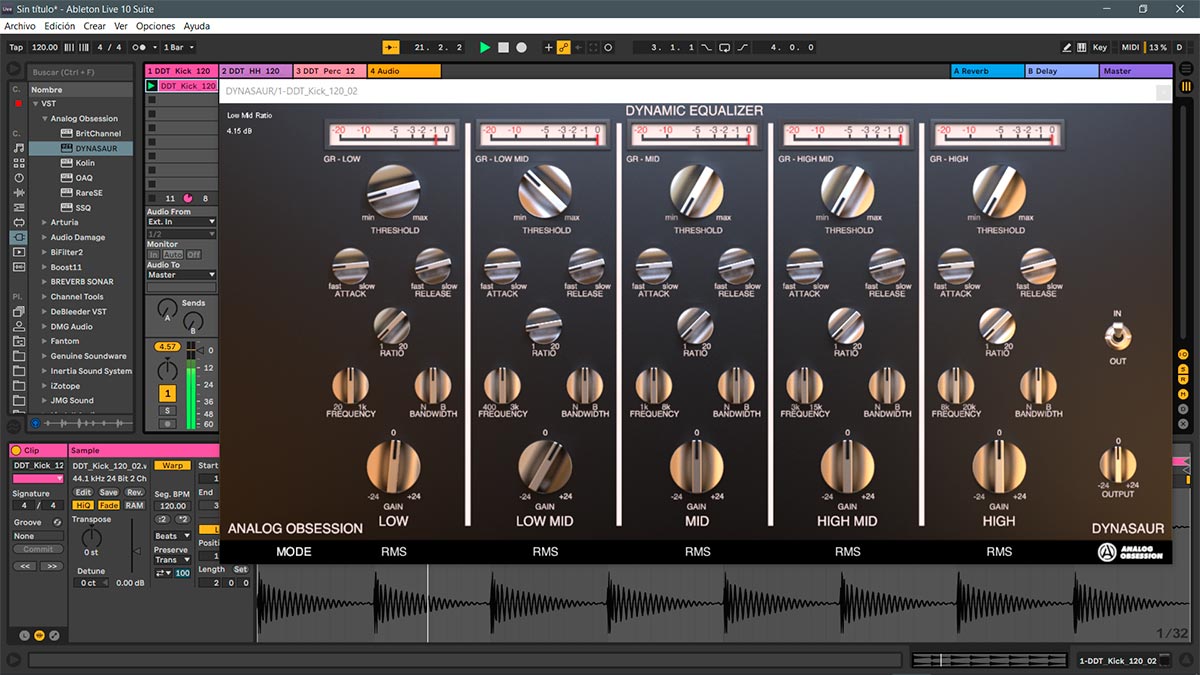Screen dimensions: 1200x675
Task: Click the *2 double tempo button
Action: coord(182,519)
